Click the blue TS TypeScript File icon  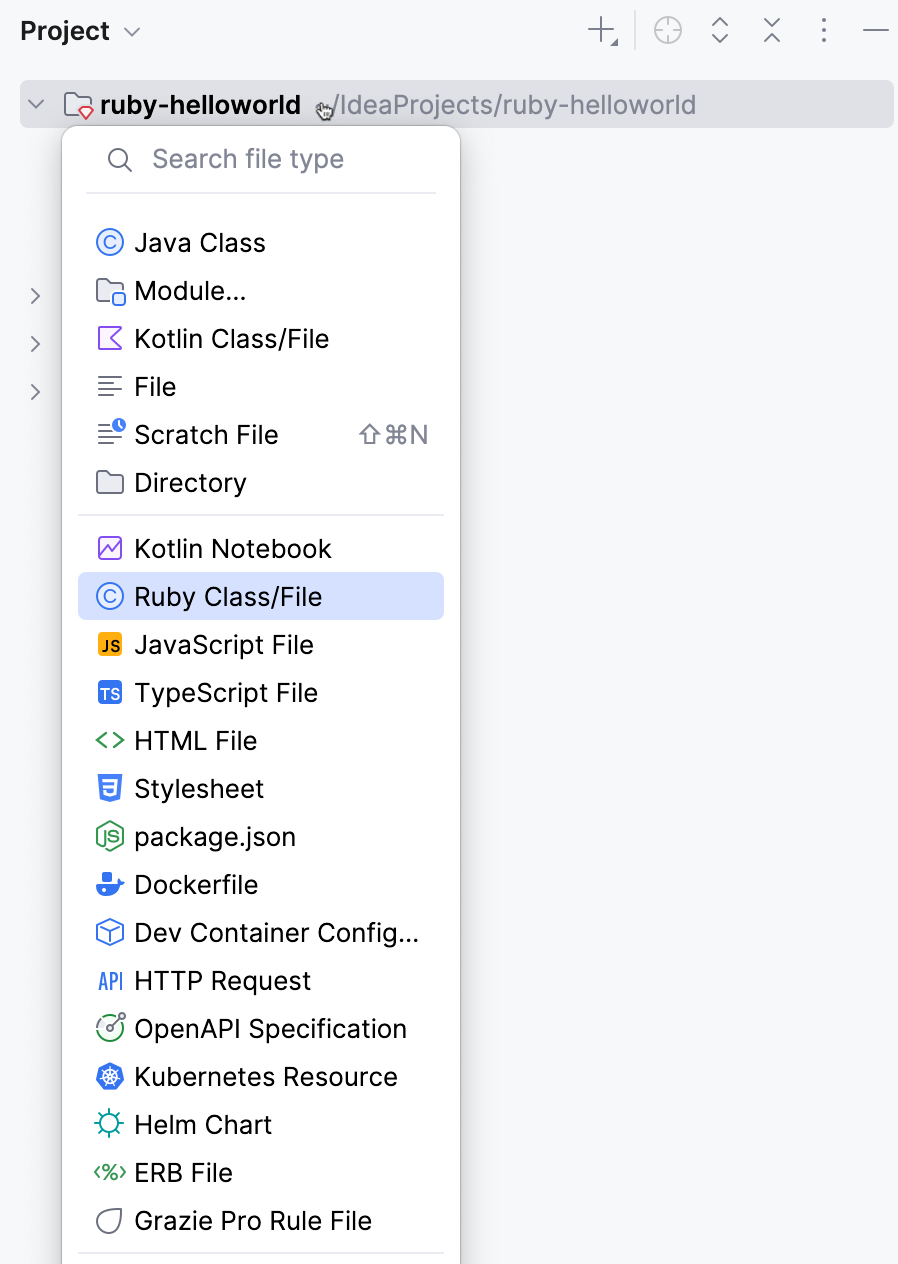(x=110, y=692)
